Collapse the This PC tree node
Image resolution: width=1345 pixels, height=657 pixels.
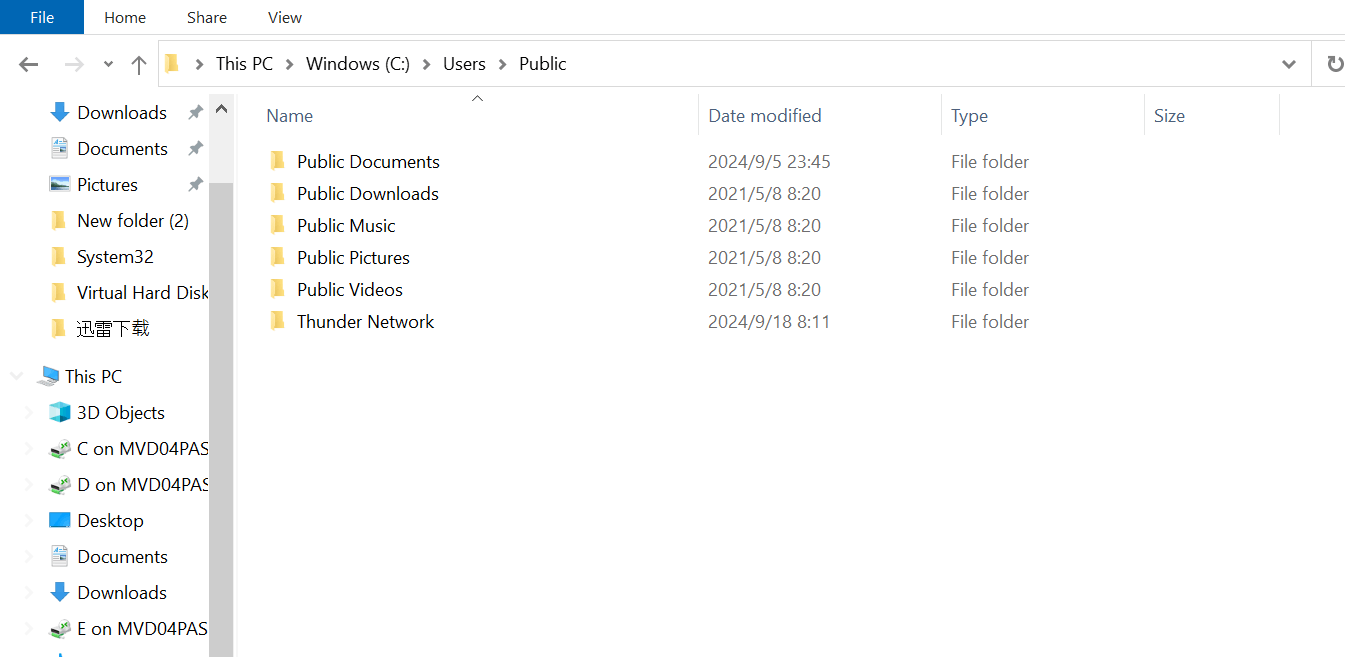pyautogui.click(x=16, y=376)
